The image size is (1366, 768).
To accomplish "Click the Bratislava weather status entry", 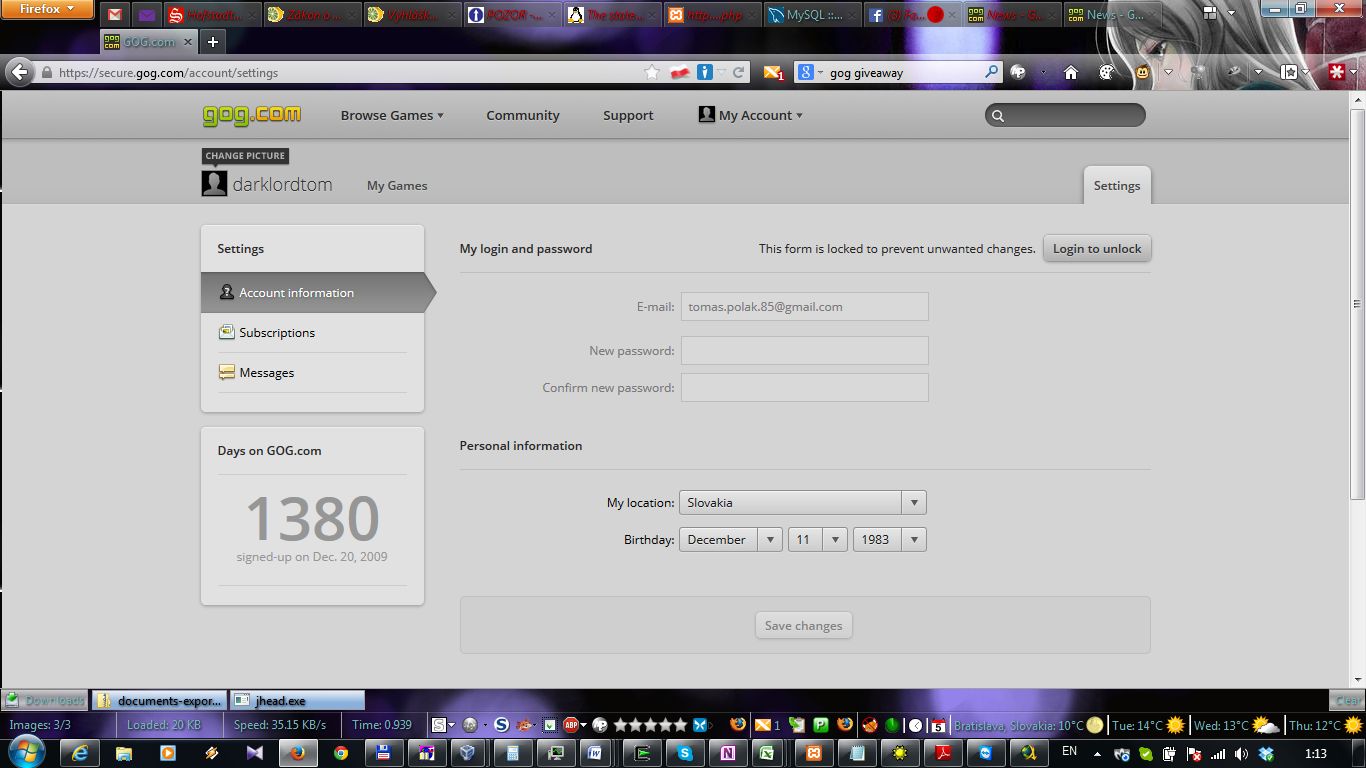I will [x=1028, y=725].
